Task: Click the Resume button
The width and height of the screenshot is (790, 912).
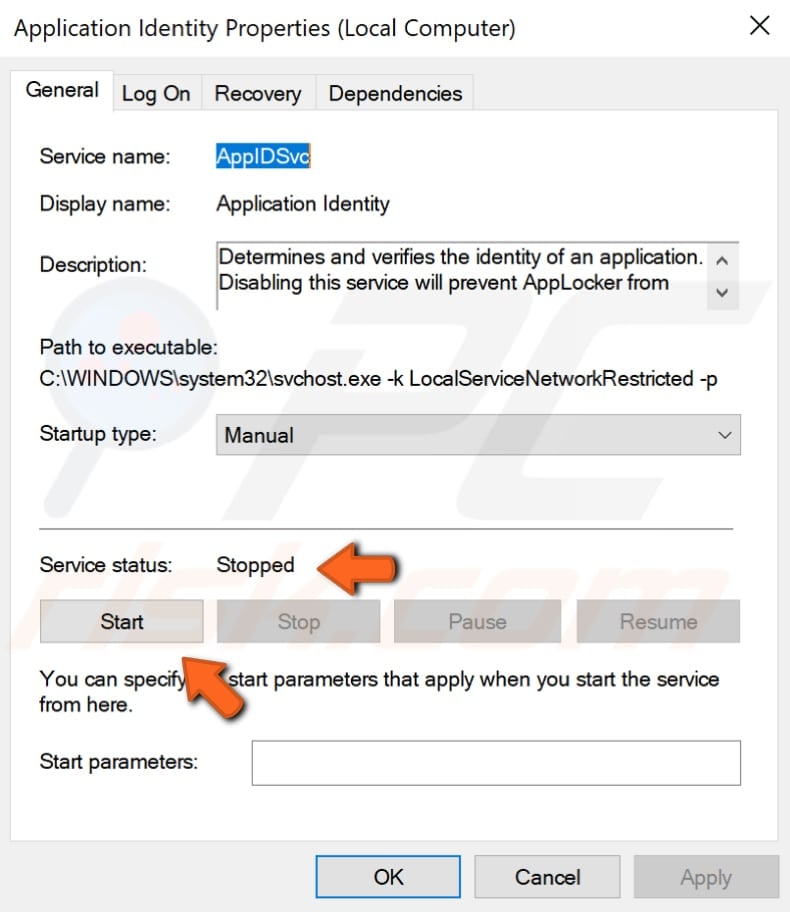Action: tap(657, 621)
